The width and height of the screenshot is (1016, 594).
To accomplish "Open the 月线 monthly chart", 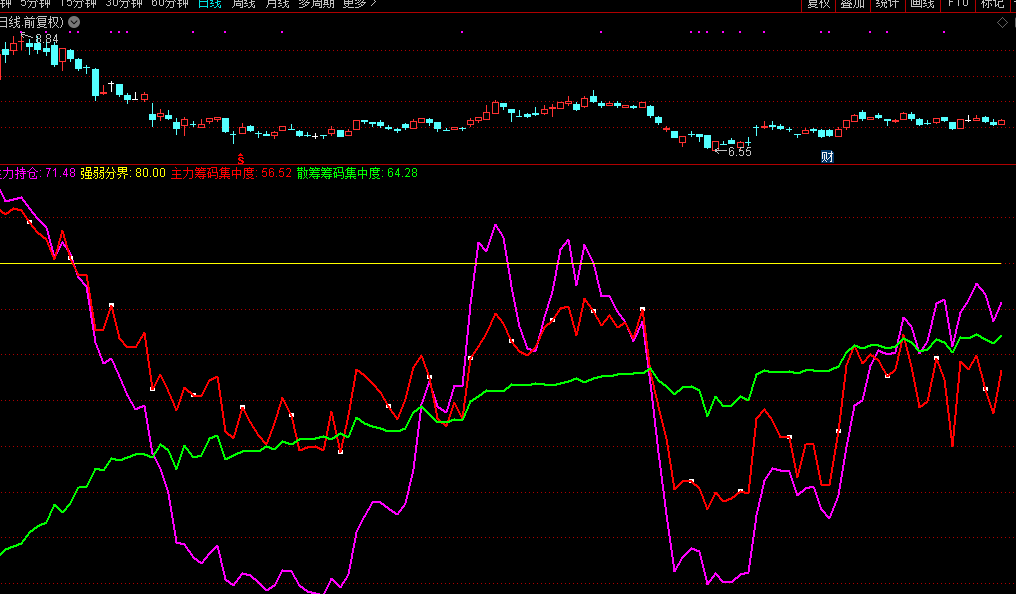I will click(x=277, y=4).
